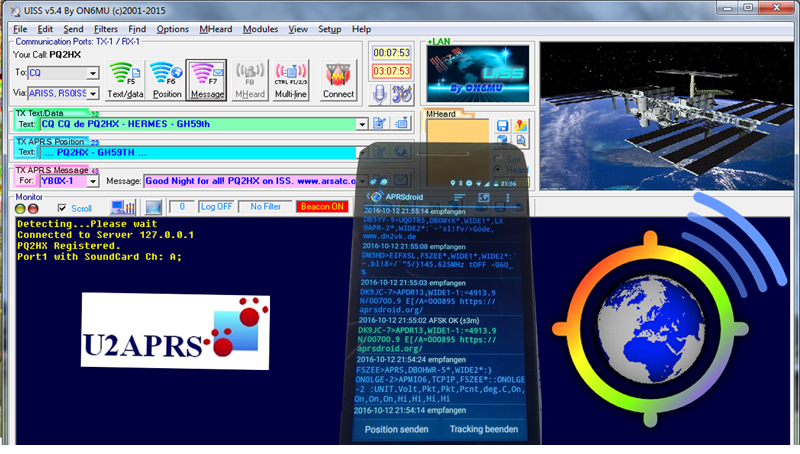Open the Filters menu
Viewport: 800px width, 454px height.
106,29
